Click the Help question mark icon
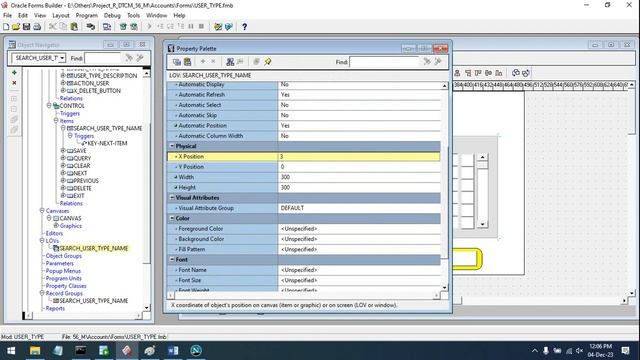 tap(244, 27)
